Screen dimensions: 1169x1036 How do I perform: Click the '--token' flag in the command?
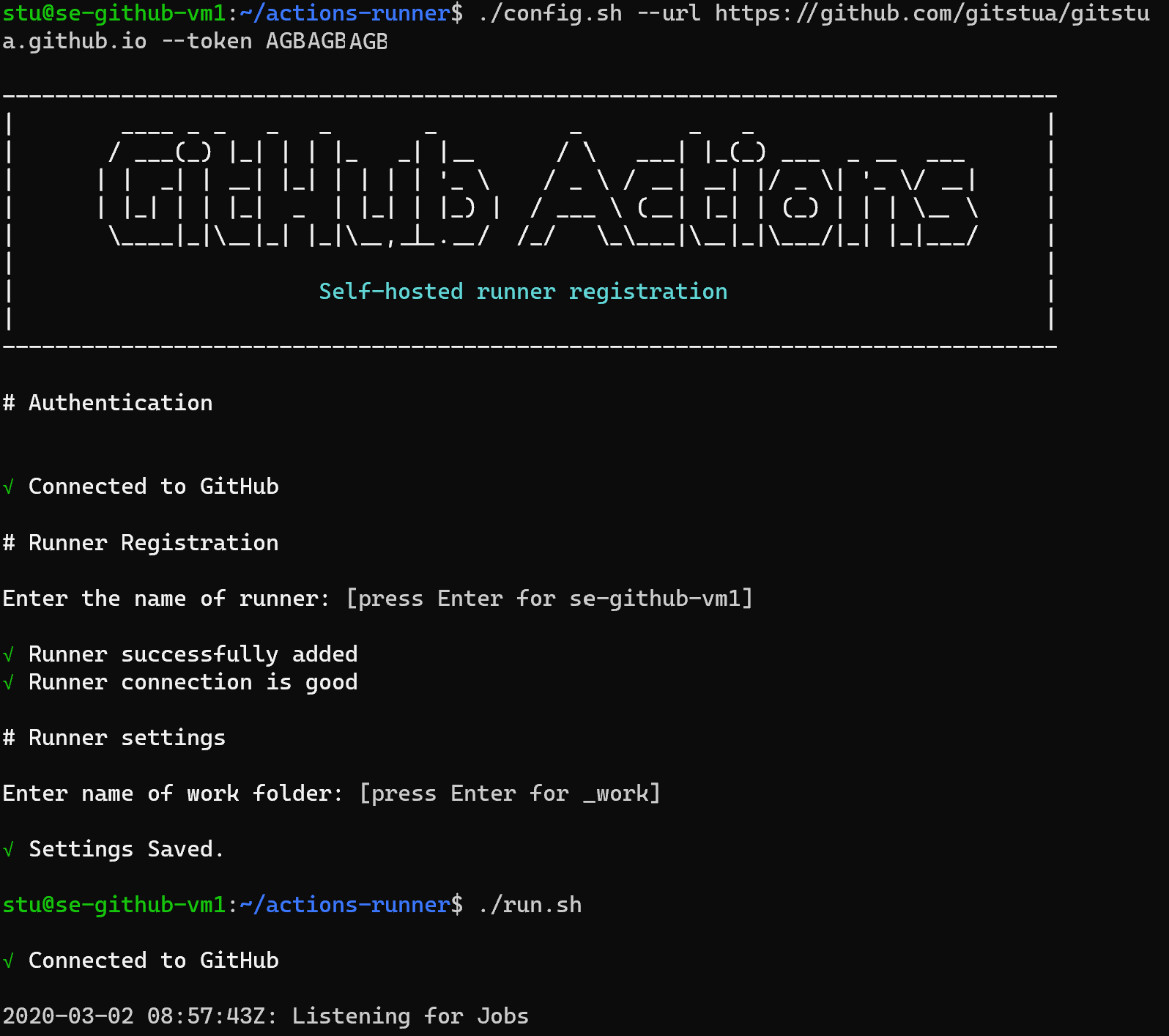pyautogui.click(x=207, y=41)
